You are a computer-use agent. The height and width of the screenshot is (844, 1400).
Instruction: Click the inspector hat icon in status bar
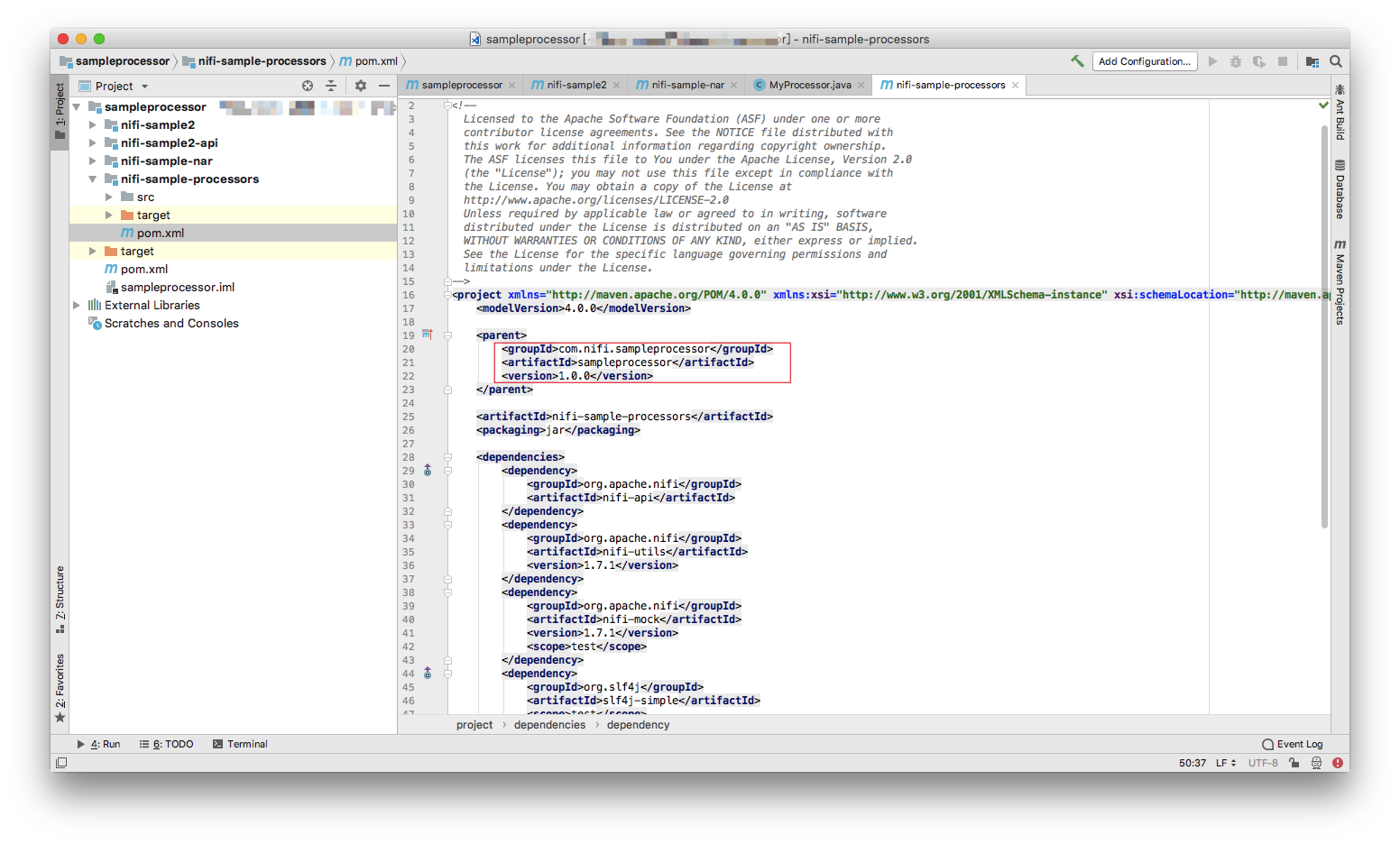pos(1316,763)
